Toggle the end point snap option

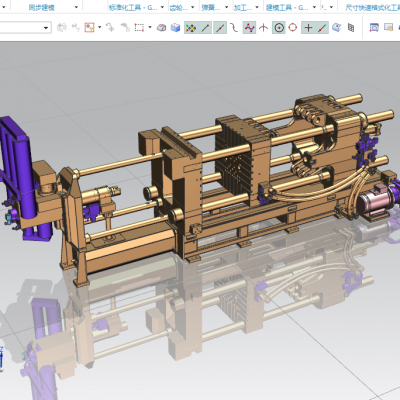pos(205,28)
